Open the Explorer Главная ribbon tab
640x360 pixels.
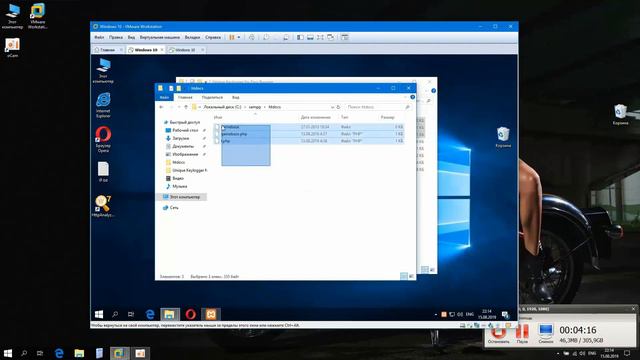tap(185, 98)
